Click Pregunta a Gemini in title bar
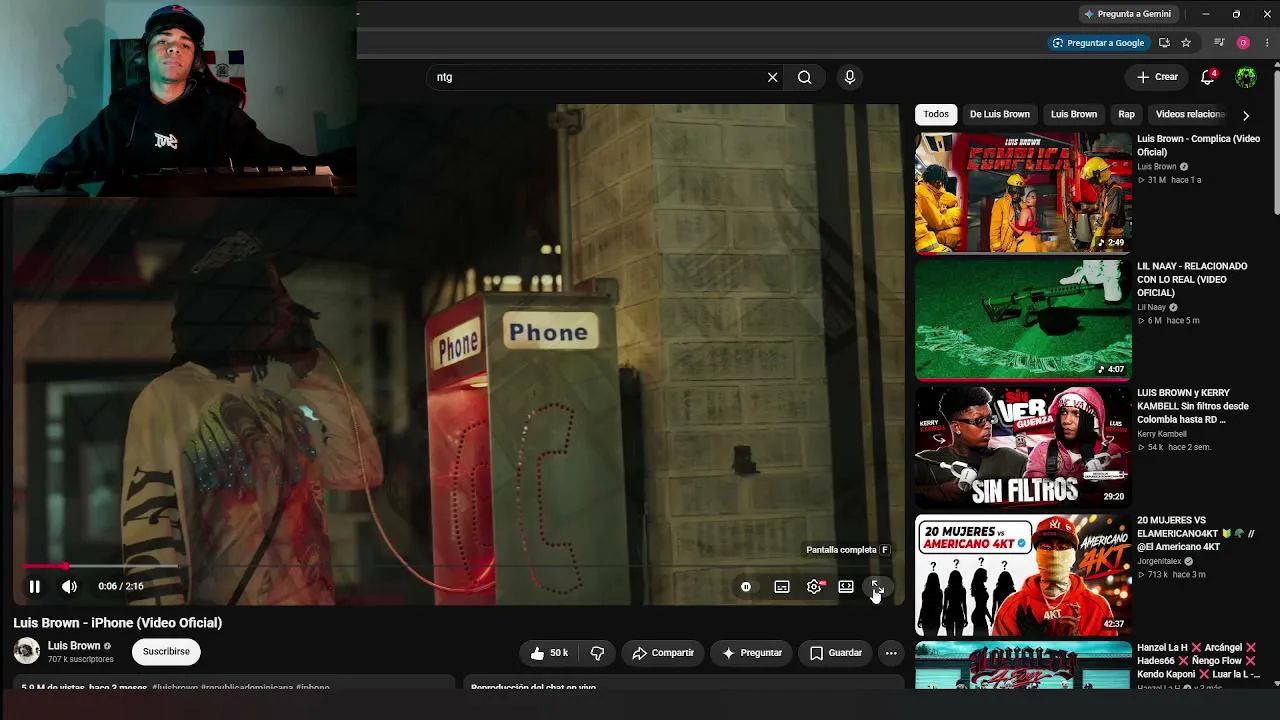 pyautogui.click(x=1127, y=14)
